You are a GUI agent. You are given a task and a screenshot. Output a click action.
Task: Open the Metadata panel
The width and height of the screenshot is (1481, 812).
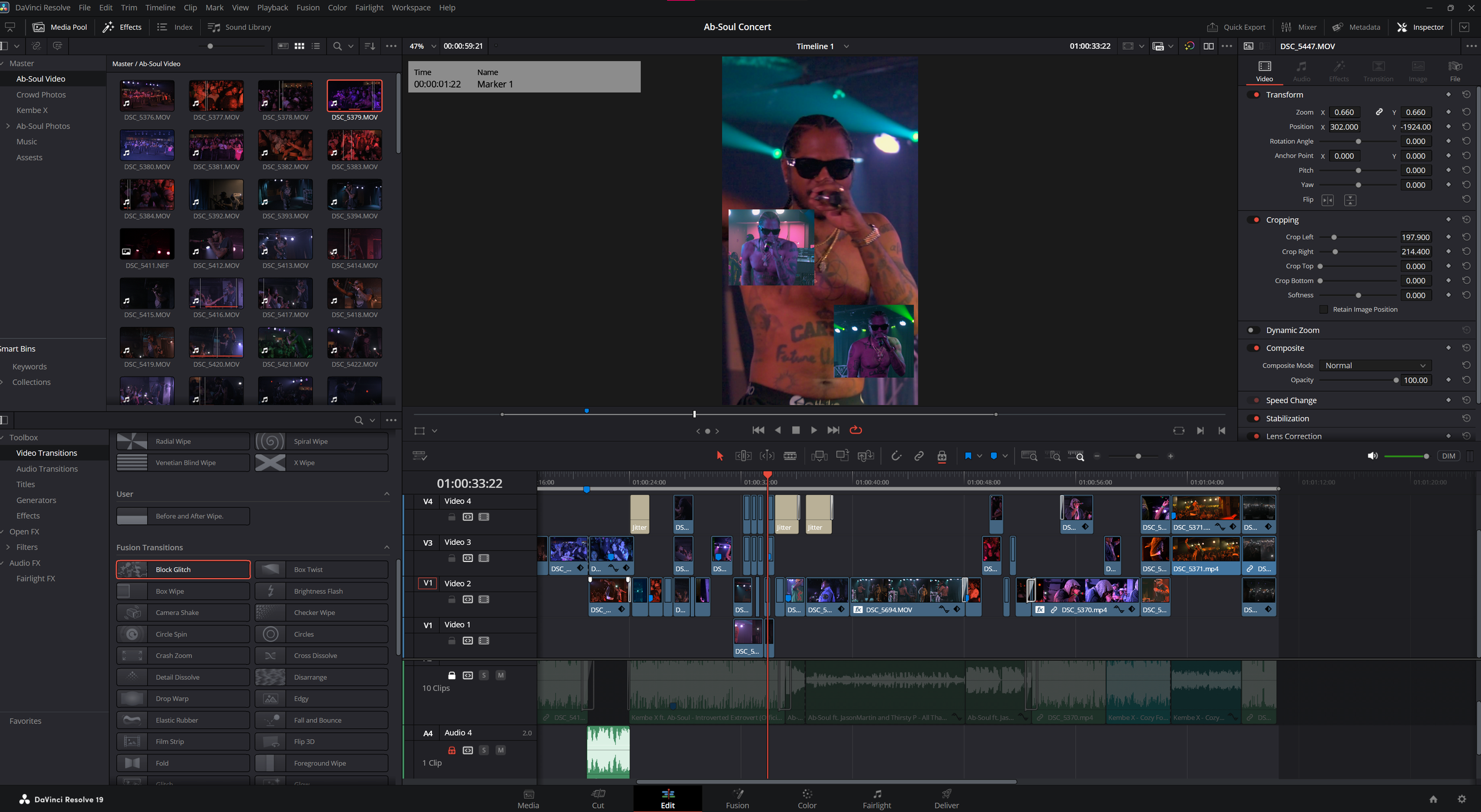(x=1355, y=27)
